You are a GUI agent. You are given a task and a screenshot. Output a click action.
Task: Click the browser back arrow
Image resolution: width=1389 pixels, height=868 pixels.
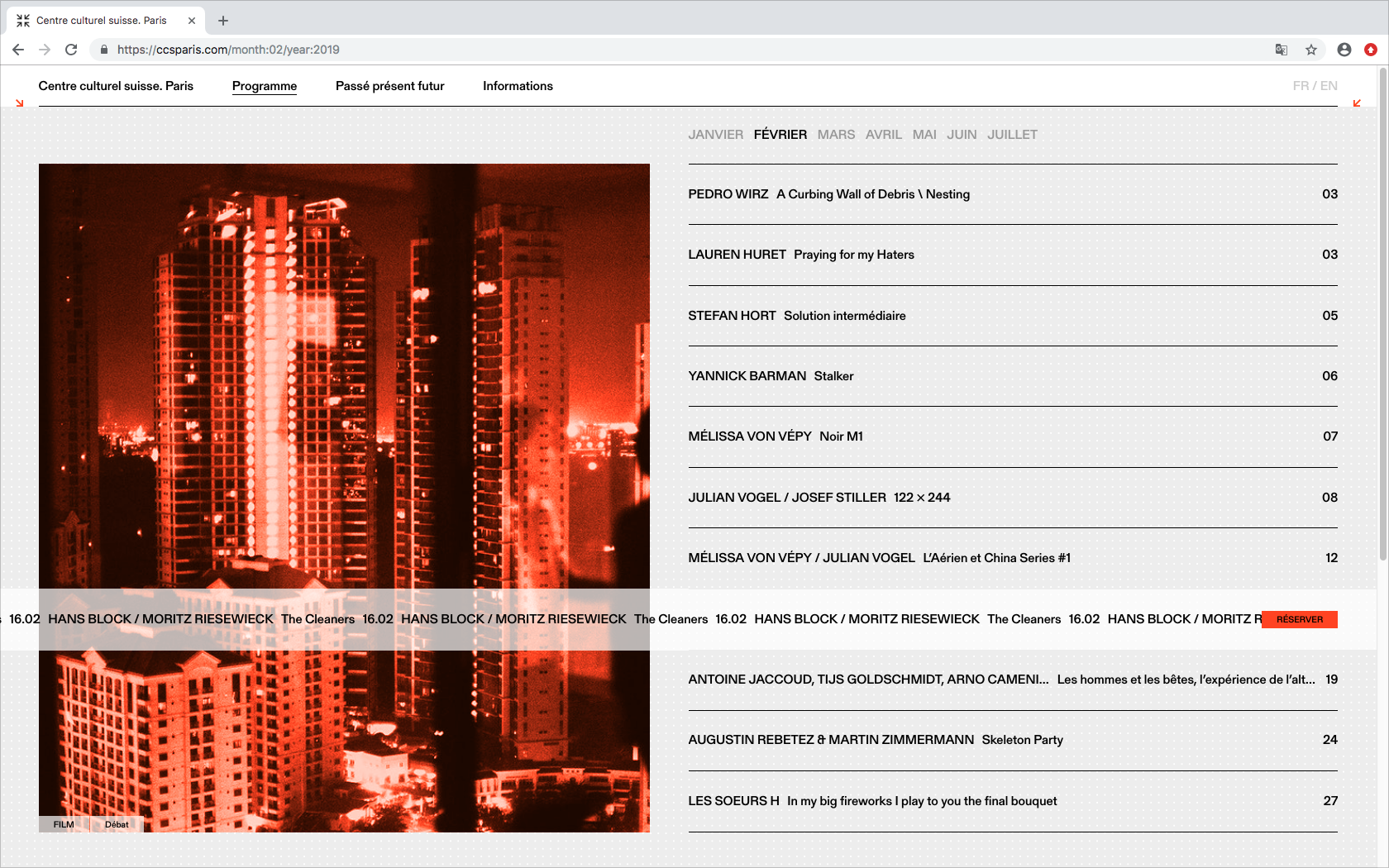(18, 50)
